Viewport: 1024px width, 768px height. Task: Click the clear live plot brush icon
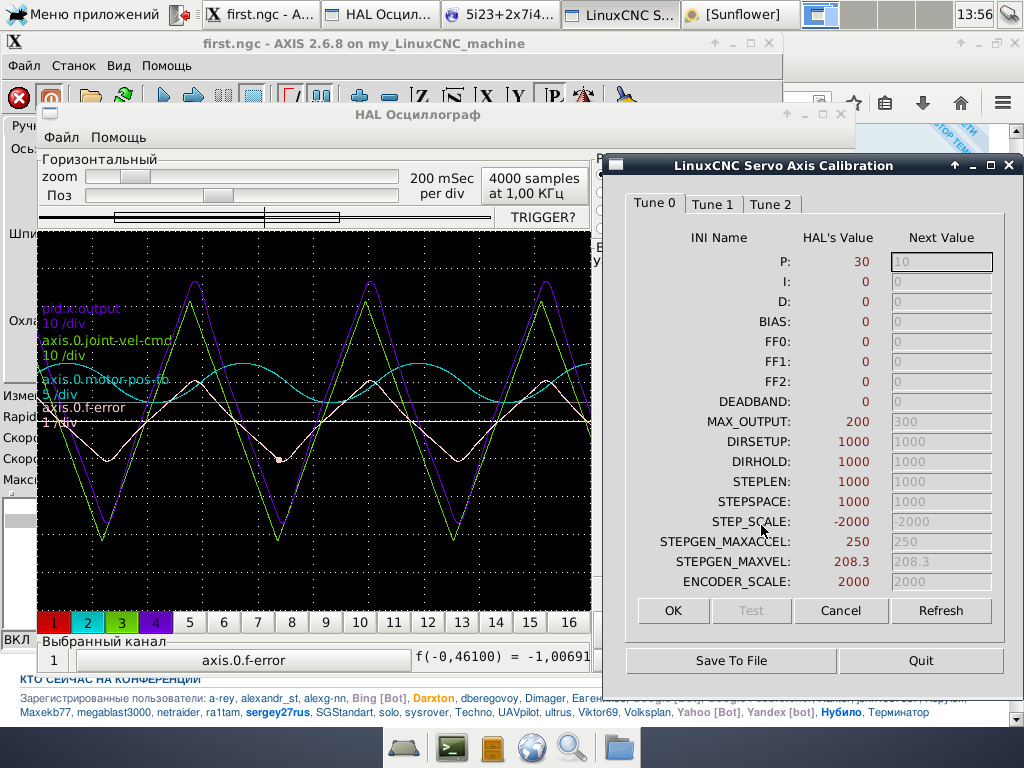point(625,97)
